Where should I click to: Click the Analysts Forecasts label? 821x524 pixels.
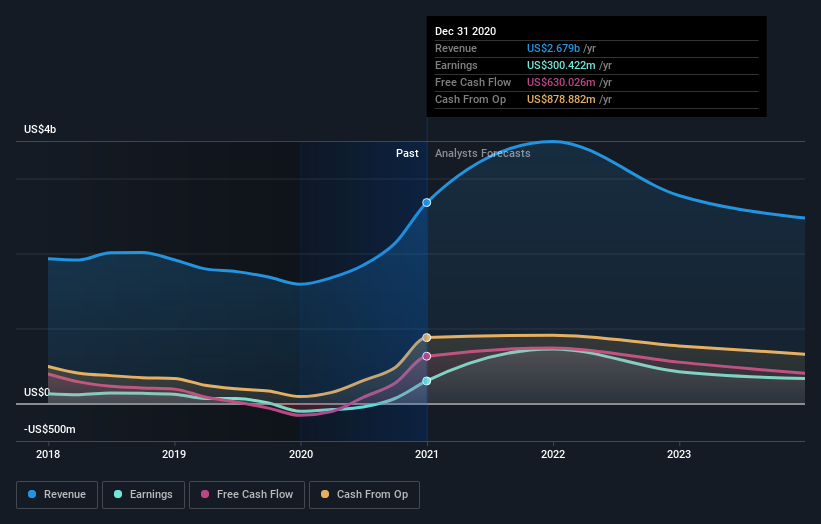click(x=483, y=153)
